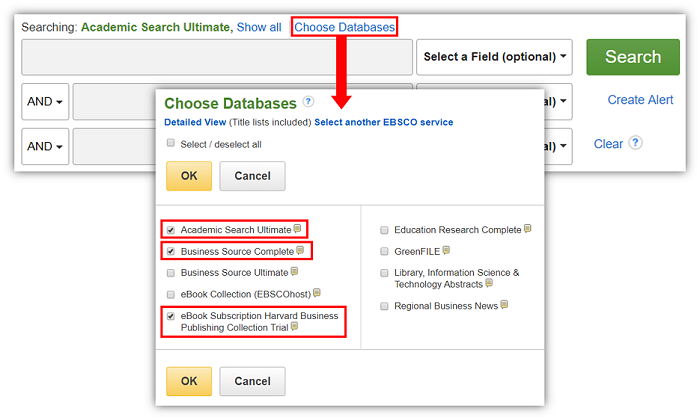This screenshot has width=700, height=420.
Task: Show info note for Academic Search Ultimate
Action: tap(297, 229)
